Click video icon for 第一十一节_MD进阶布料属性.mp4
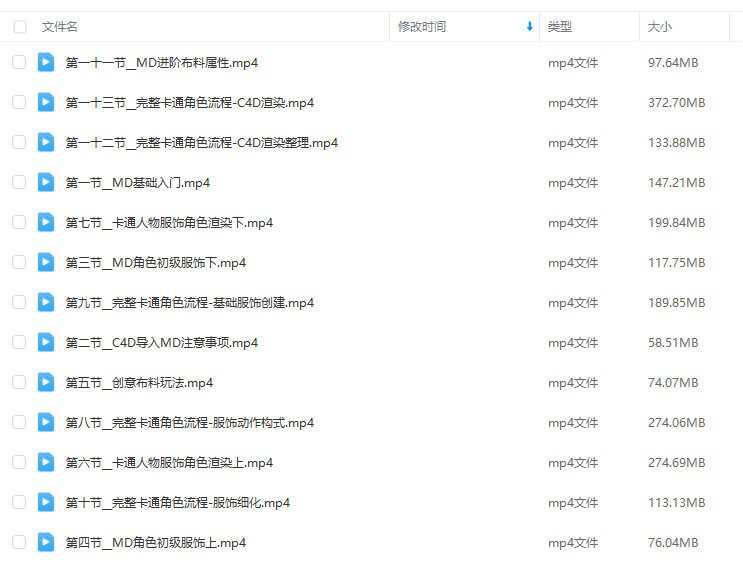The width and height of the screenshot is (743, 582). tap(46, 62)
